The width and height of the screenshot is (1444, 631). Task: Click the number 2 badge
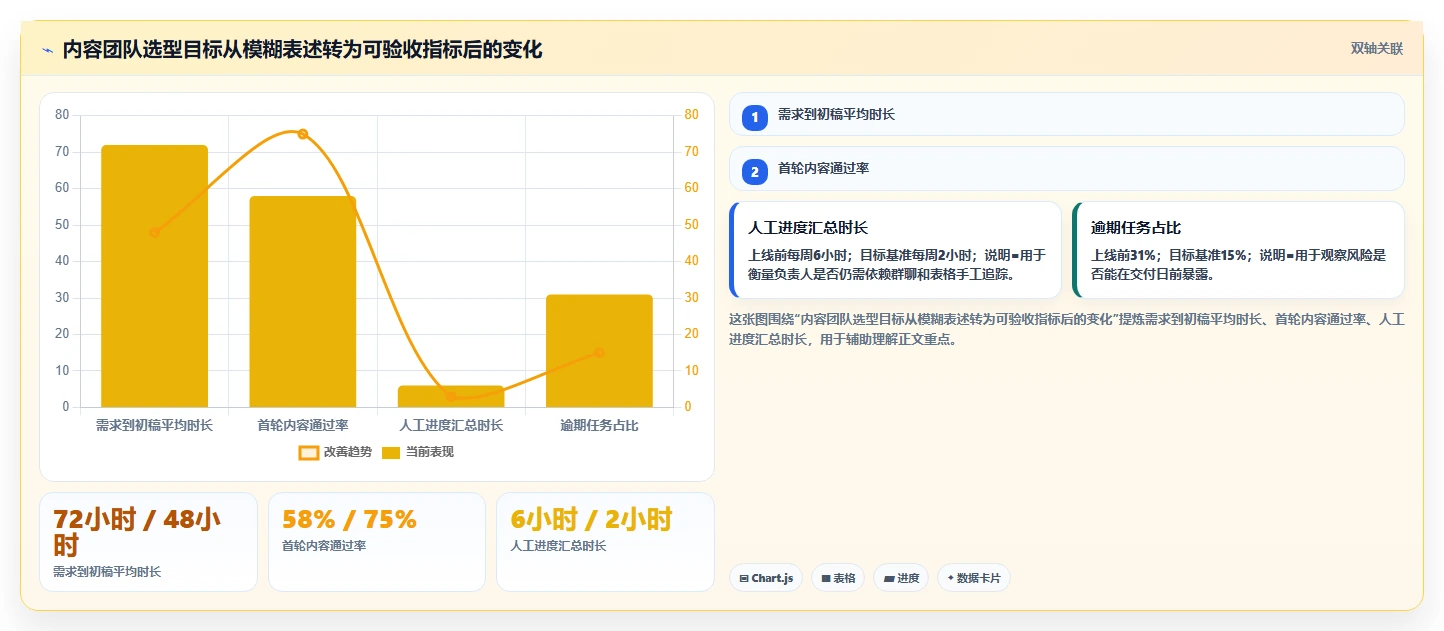click(x=755, y=172)
